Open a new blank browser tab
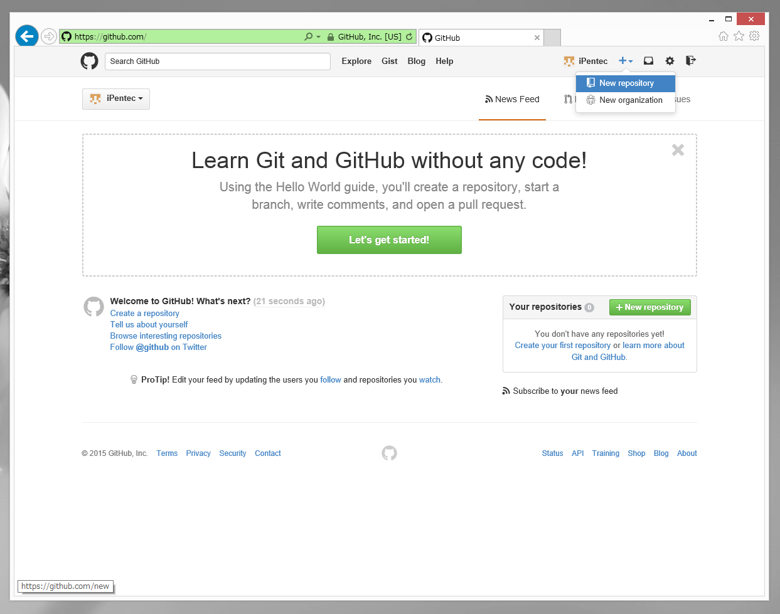The height and width of the screenshot is (614, 780). pyautogui.click(x=552, y=37)
